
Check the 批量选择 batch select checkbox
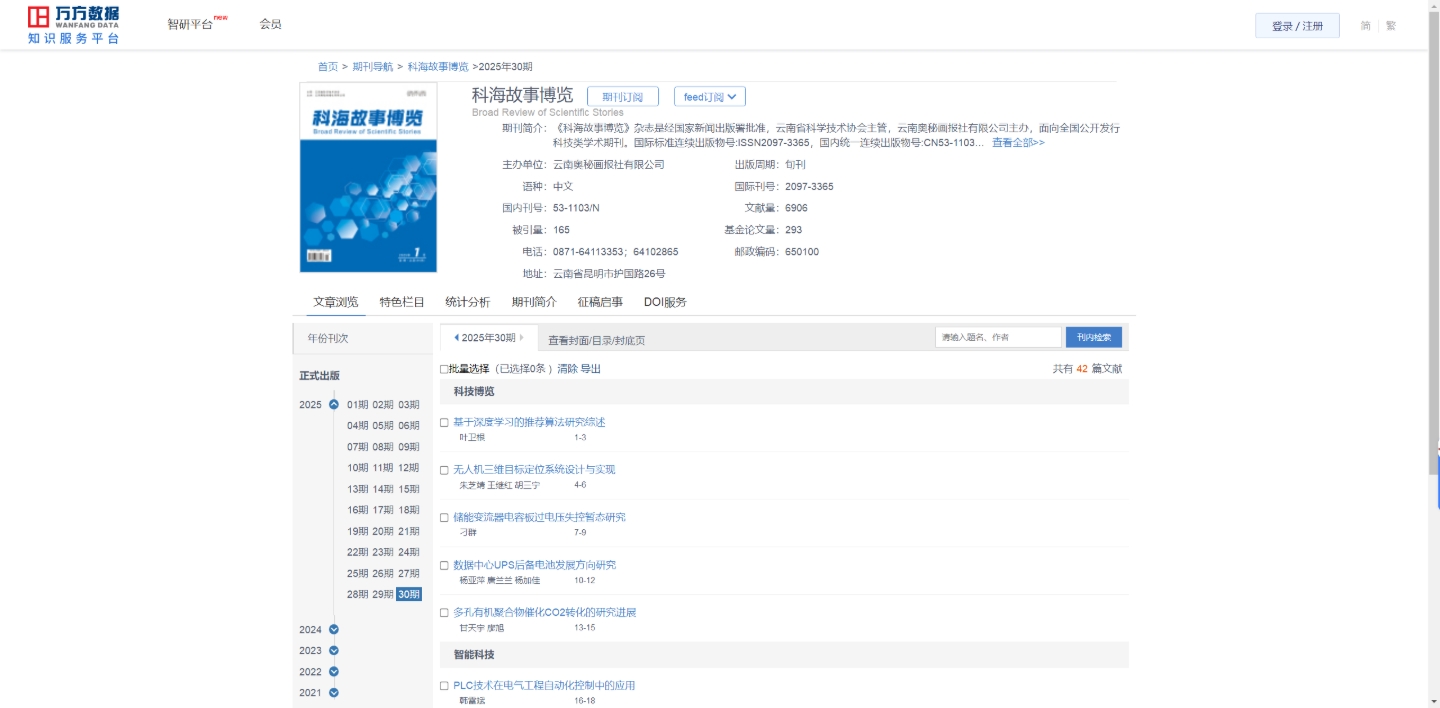point(444,369)
